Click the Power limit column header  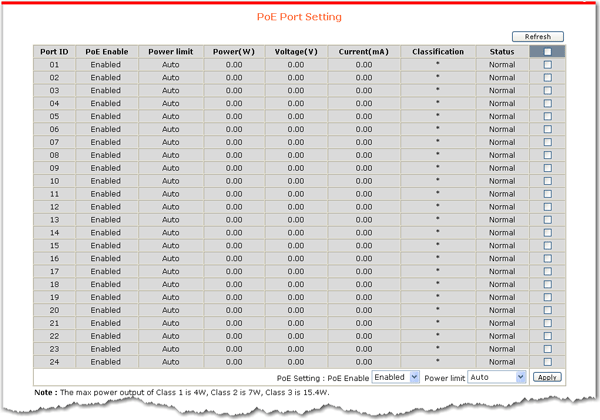click(171, 52)
